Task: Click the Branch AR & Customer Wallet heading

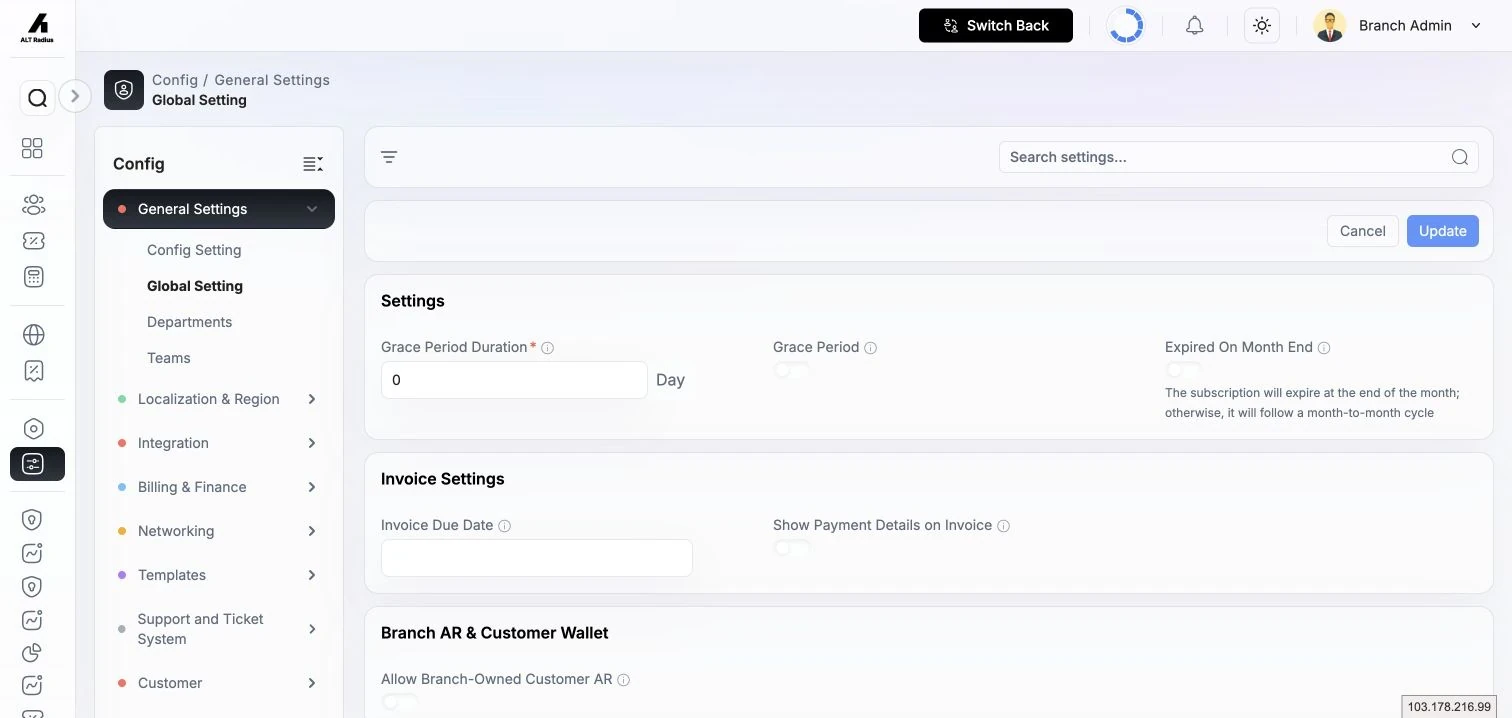Action: (x=495, y=633)
